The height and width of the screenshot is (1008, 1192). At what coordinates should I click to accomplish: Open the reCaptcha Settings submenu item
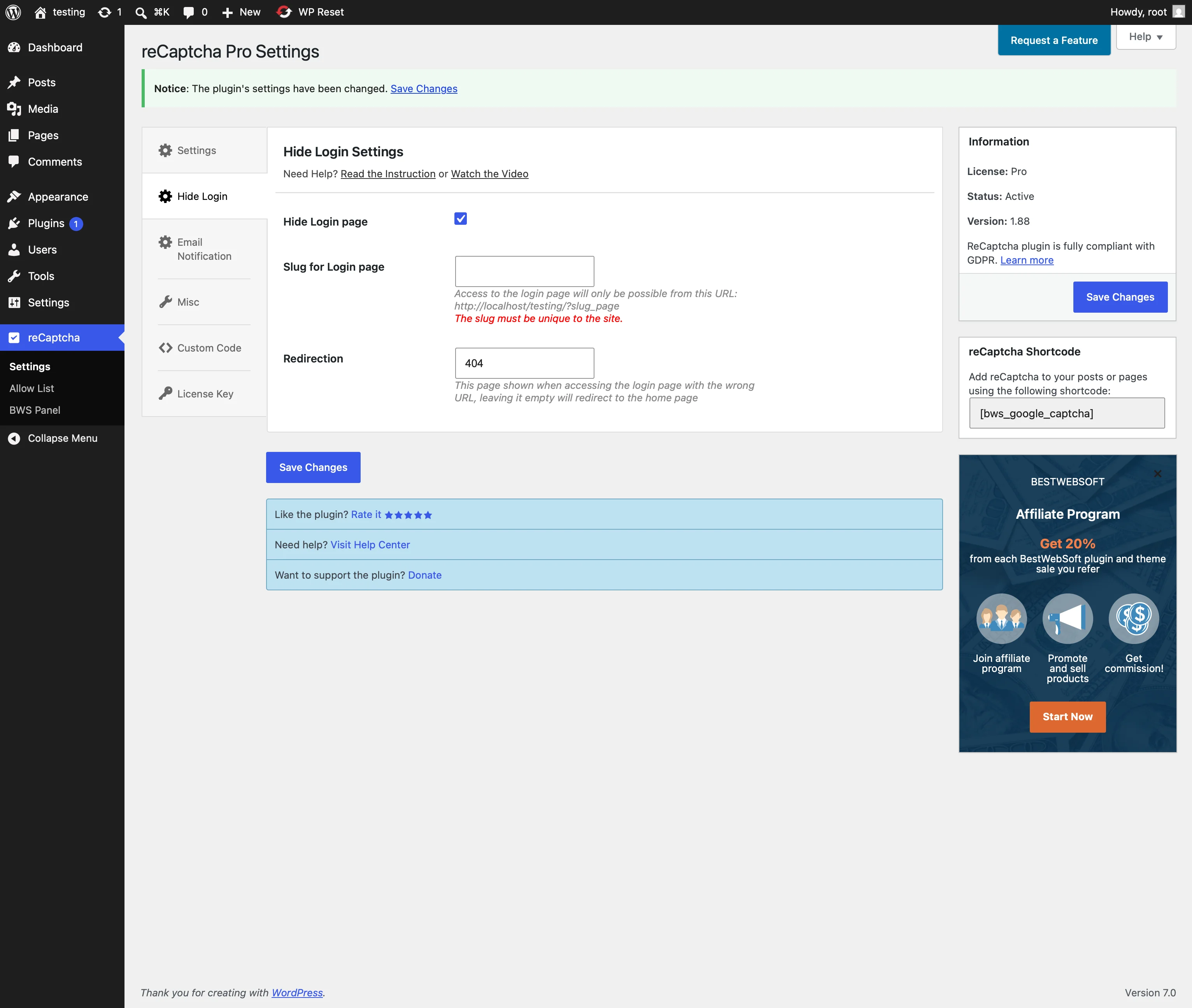[x=30, y=366]
